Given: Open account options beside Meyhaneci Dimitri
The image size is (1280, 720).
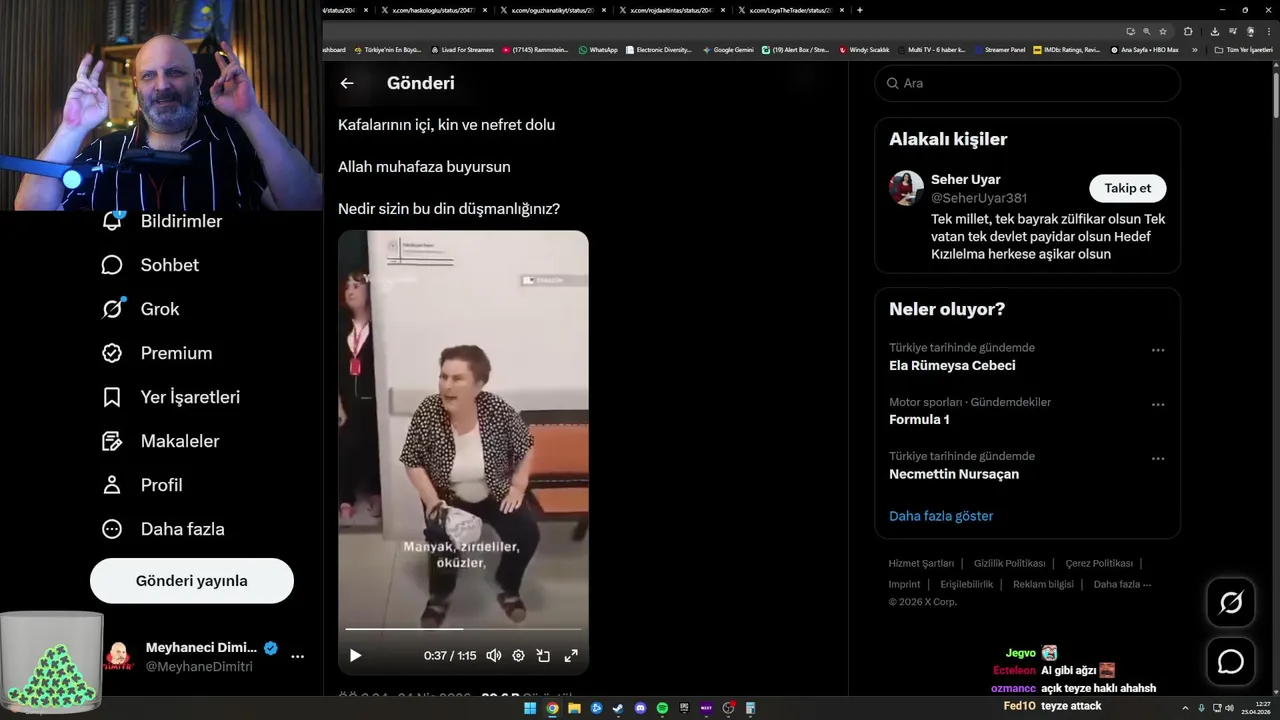Looking at the screenshot, I should [x=297, y=657].
